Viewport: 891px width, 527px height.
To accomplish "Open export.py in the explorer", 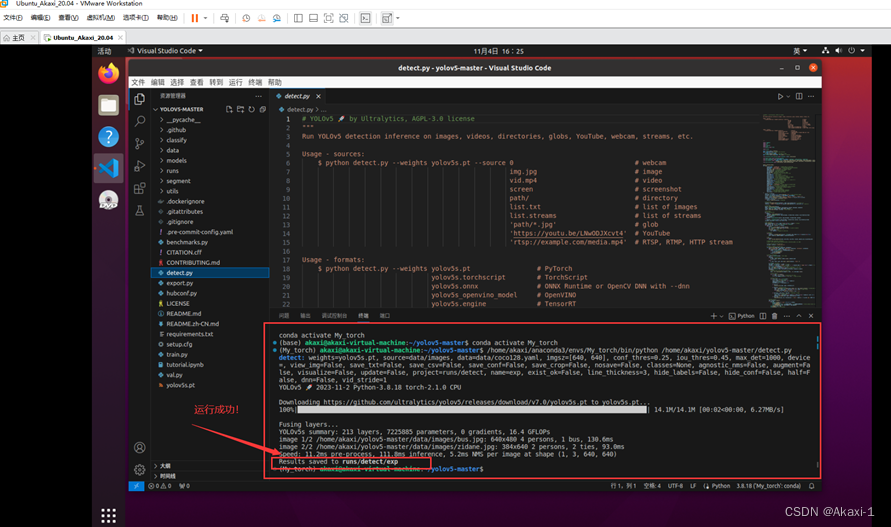I will (x=180, y=283).
